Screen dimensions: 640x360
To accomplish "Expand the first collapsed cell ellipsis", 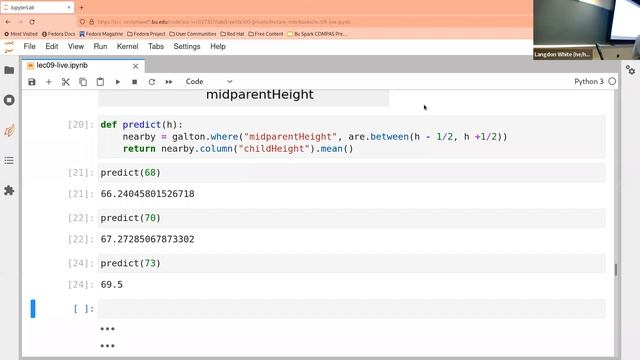I will point(107,329).
